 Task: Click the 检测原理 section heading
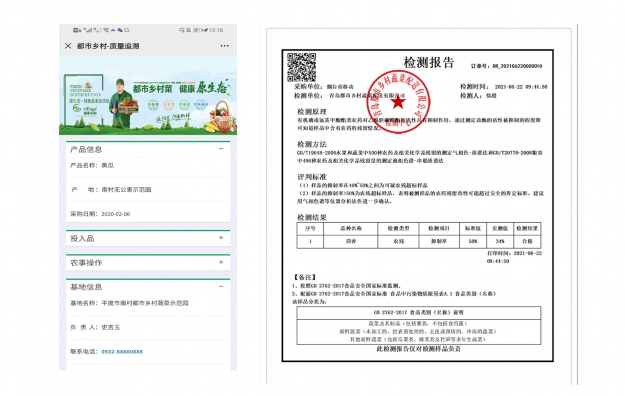pyautogui.click(x=312, y=111)
